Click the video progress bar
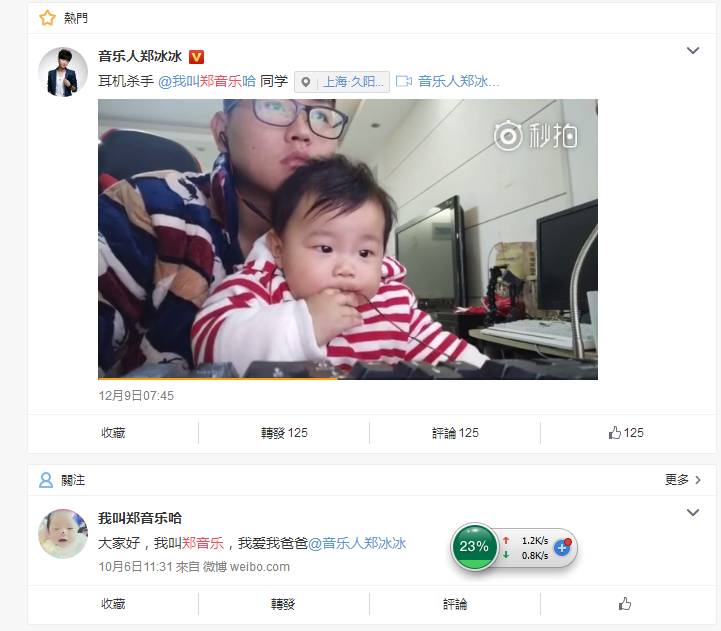Screen dimensions: 721x631 (x=348, y=379)
